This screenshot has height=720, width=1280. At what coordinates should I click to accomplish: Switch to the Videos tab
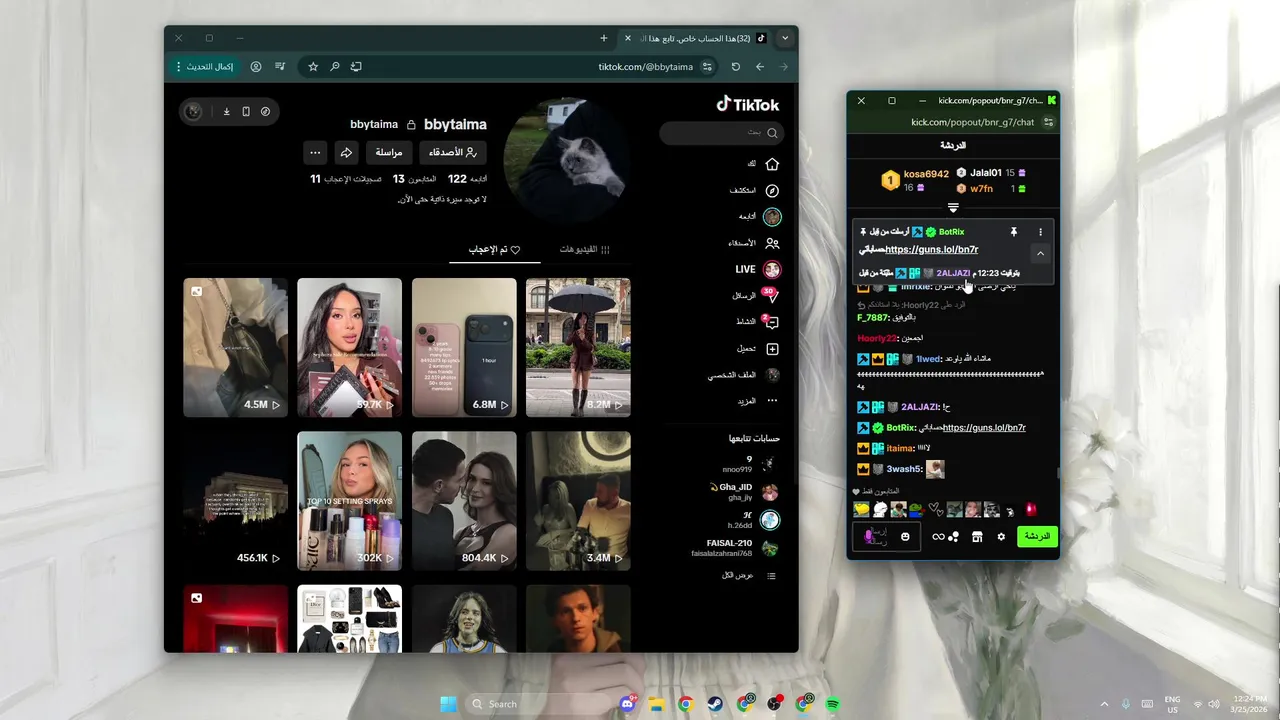pos(584,249)
